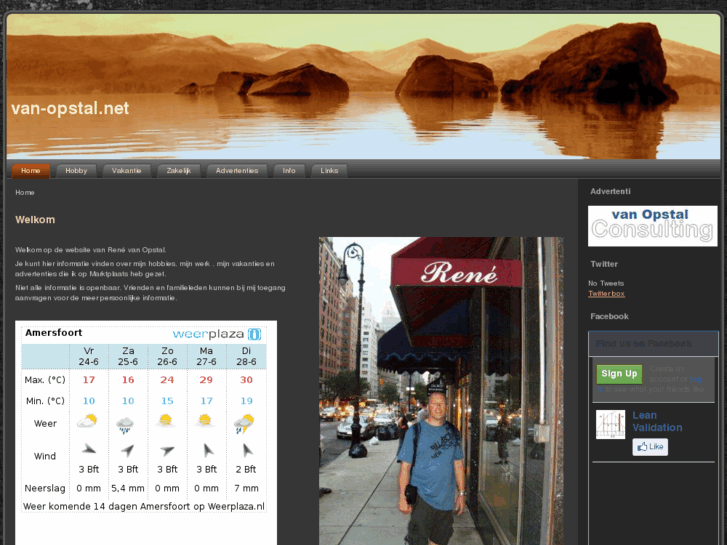Click Tuesday's thunderstorm weather icon
727x545 pixels.
tap(245, 424)
